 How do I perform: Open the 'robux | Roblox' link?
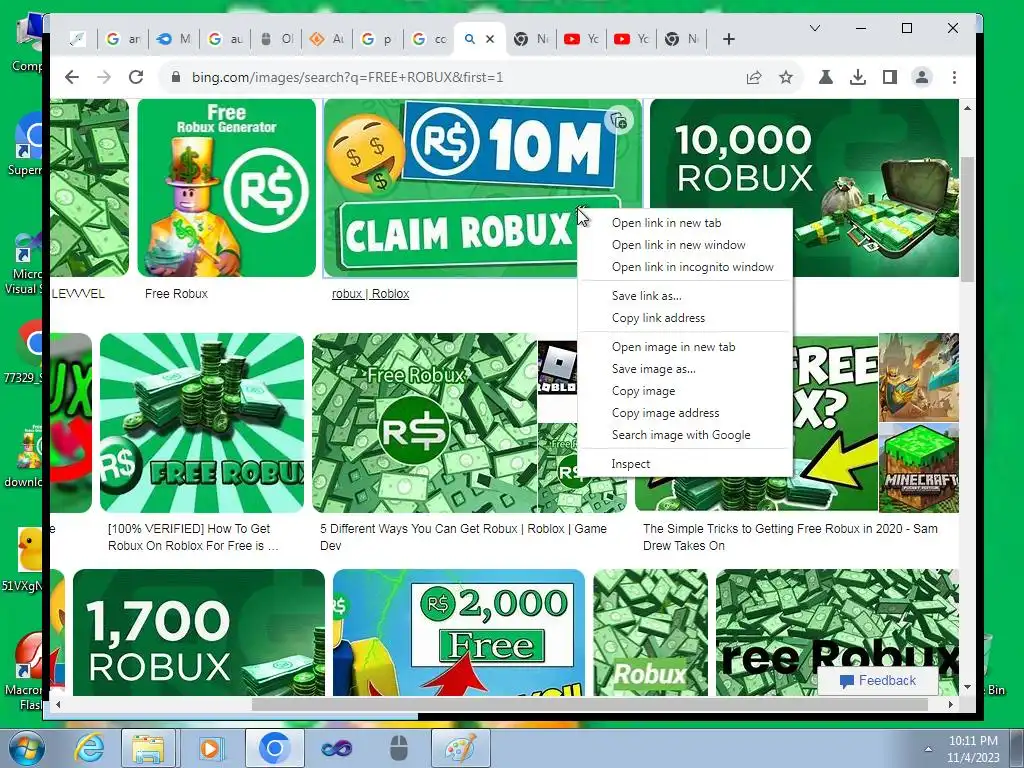pyautogui.click(x=370, y=294)
